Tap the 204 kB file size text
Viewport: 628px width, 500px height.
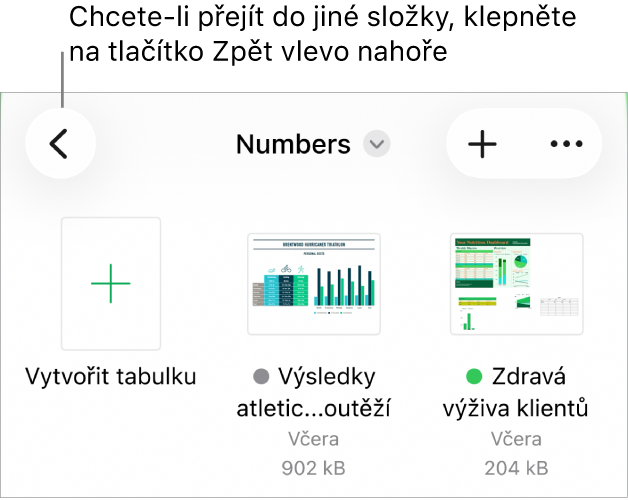[x=516, y=468]
